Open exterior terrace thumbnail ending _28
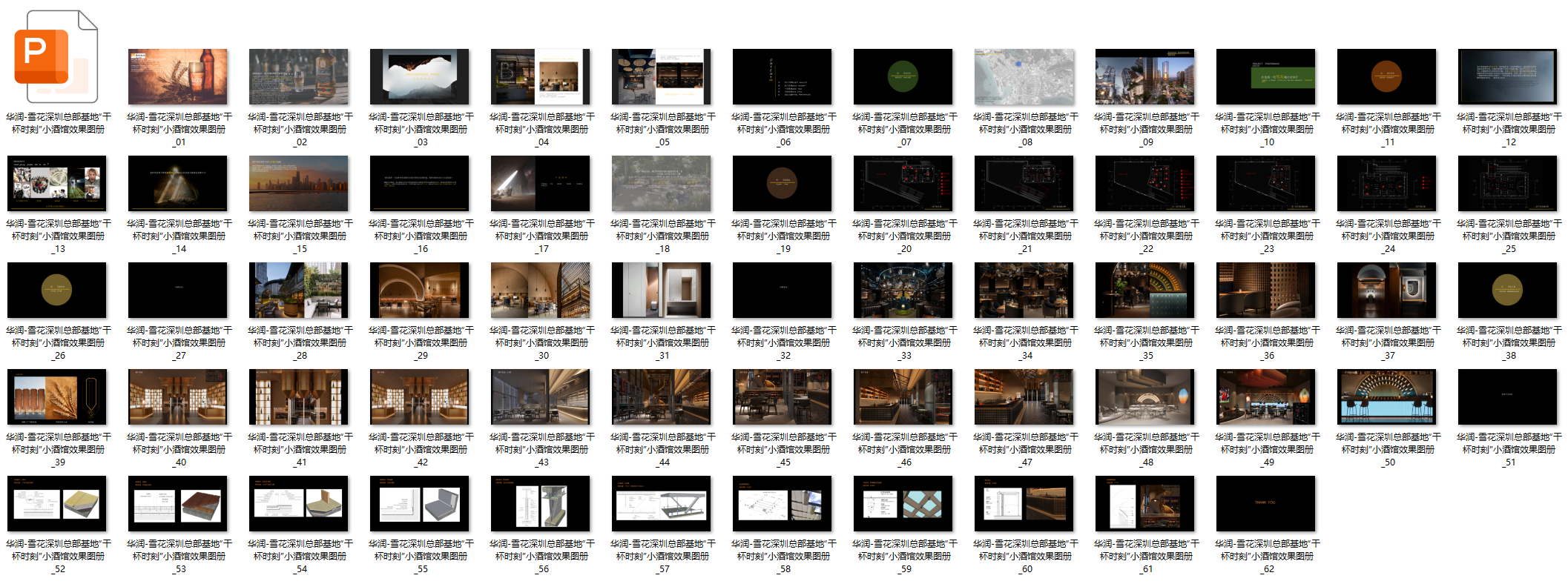This screenshot has height=584, width=1568. (299, 291)
